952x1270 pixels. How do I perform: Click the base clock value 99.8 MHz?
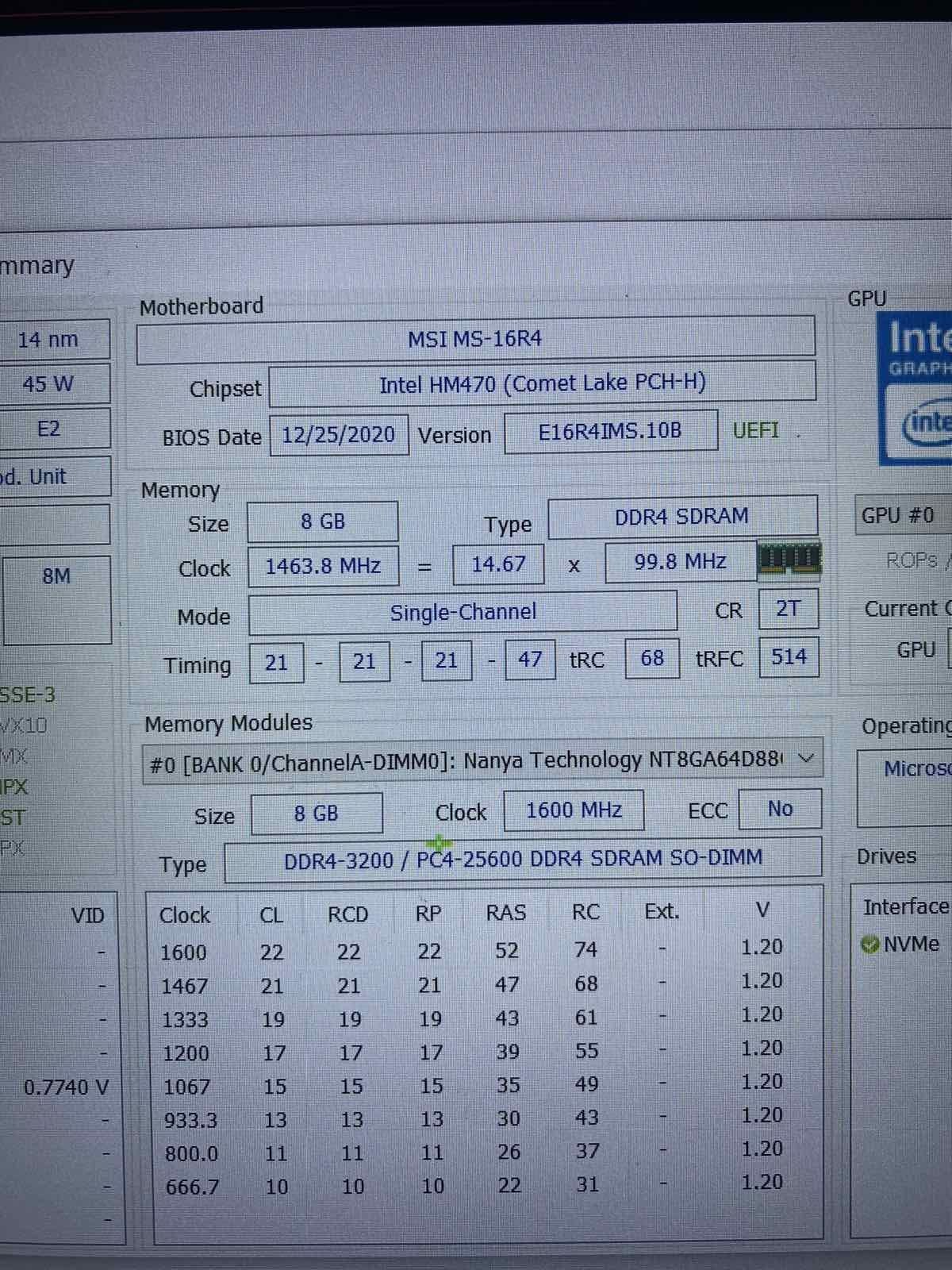tap(680, 562)
